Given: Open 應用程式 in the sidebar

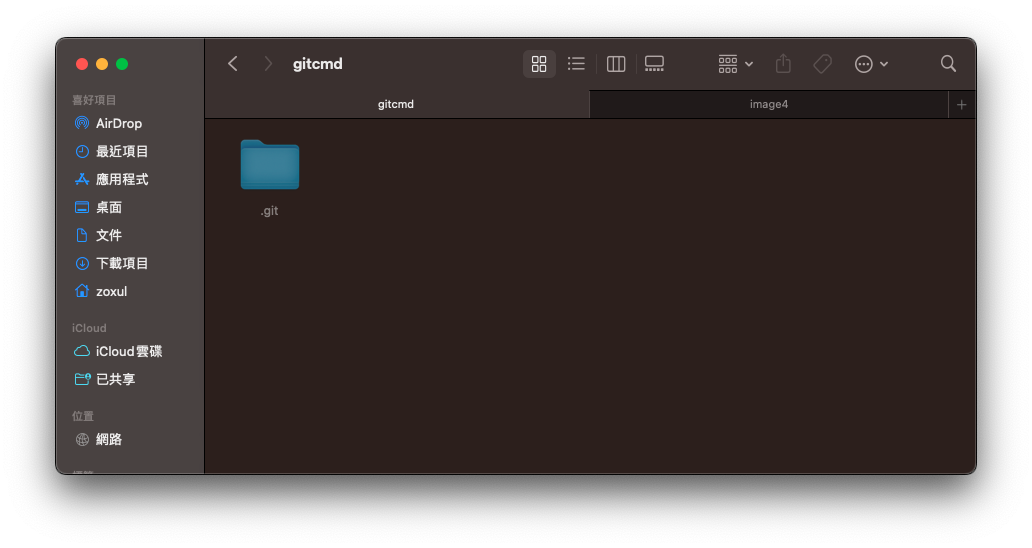Looking at the screenshot, I should (121, 179).
